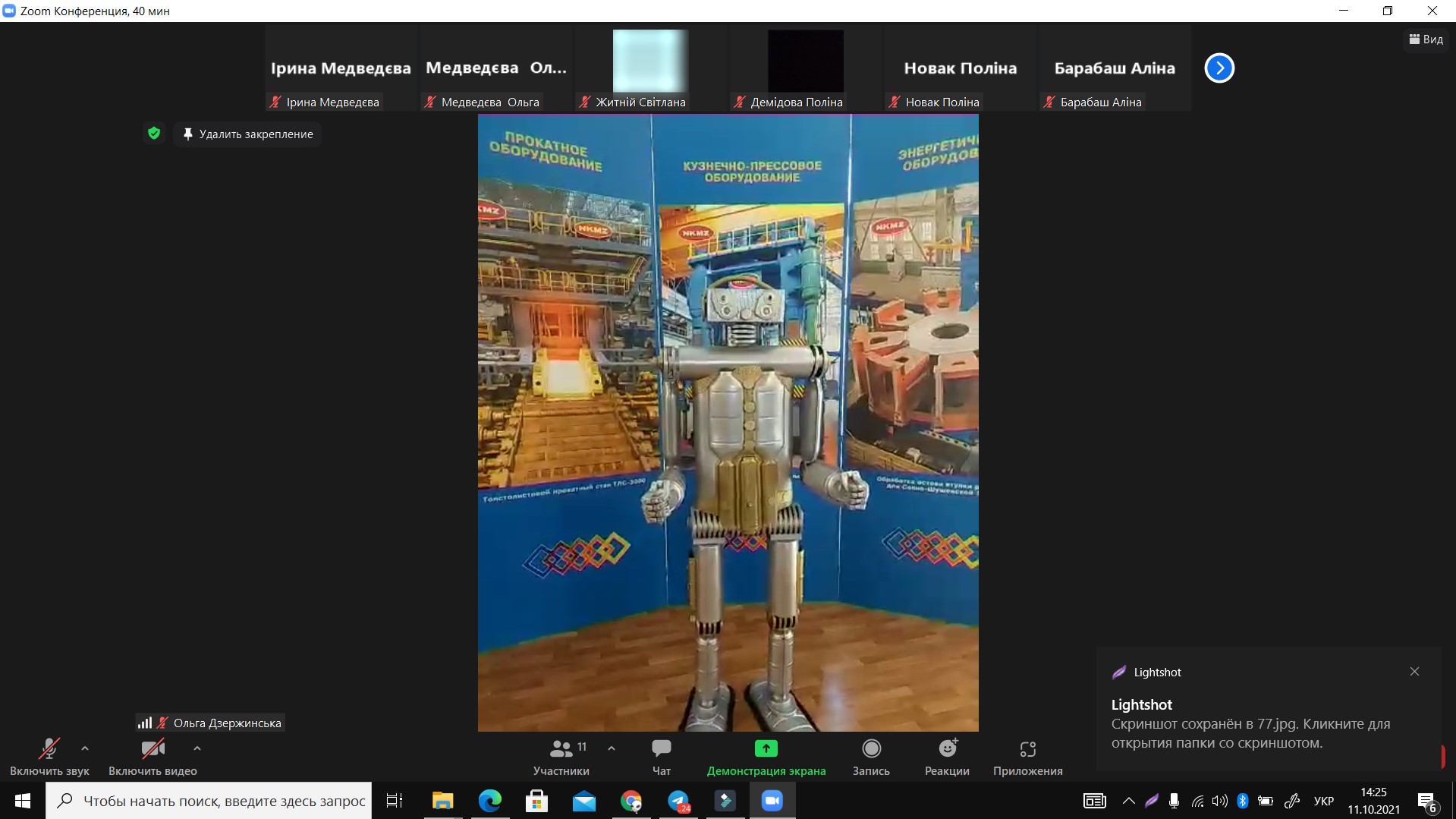Open the News and interests tray icon
1456x819 pixels.
tap(1095, 801)
